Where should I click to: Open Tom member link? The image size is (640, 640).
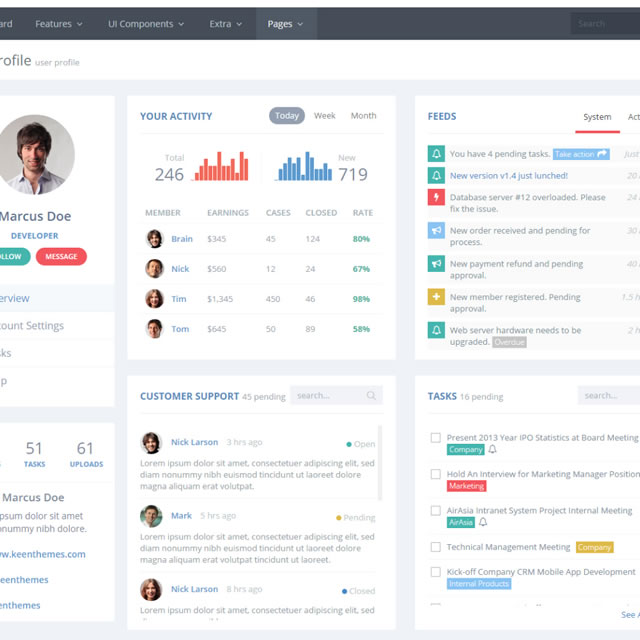pos(180,329)
